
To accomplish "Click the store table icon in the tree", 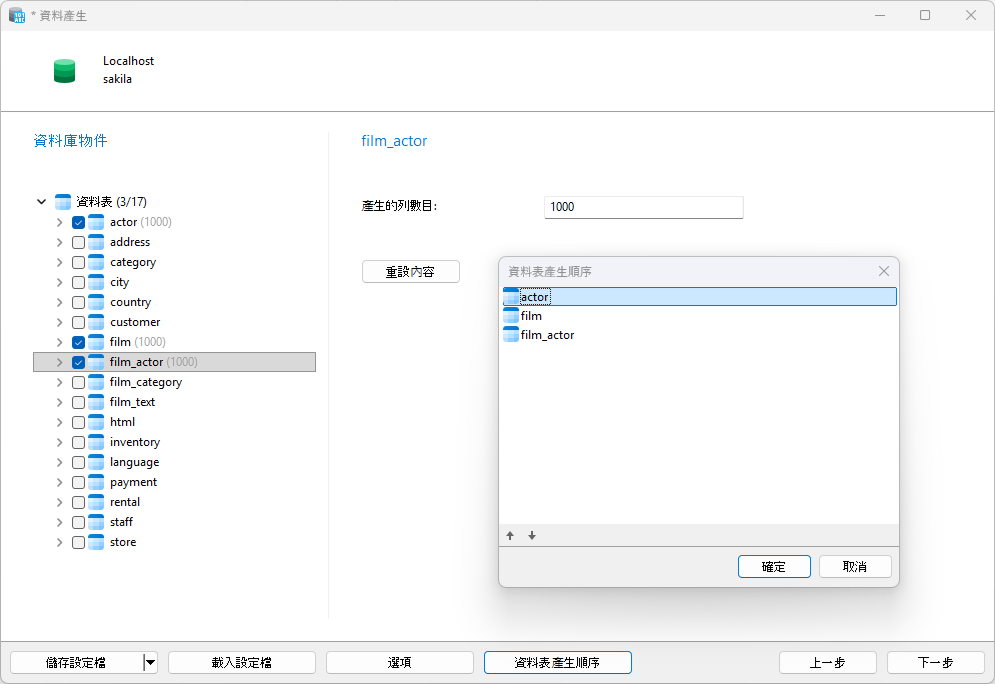I will click(x=96, y=542).
